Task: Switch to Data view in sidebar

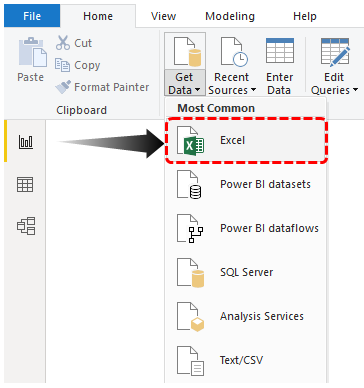Action: tap(25, 184)
